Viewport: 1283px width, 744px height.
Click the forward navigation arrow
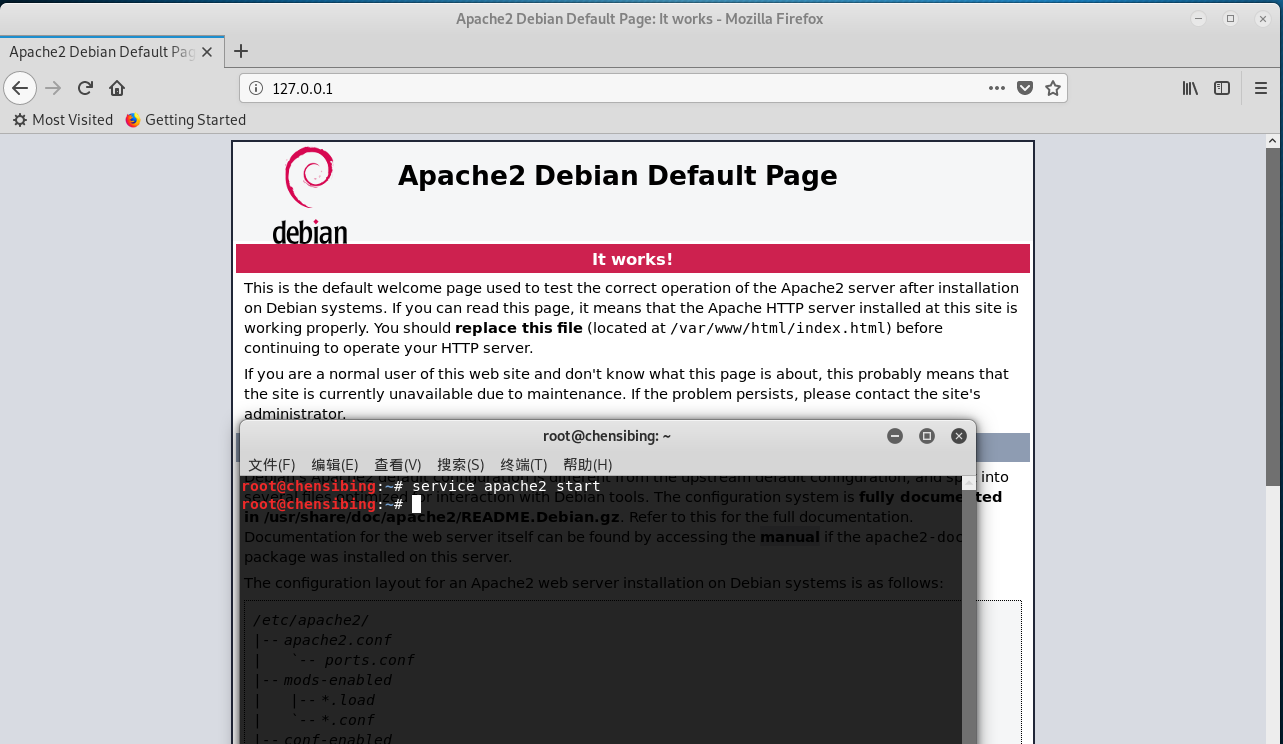tap(53, 88)
